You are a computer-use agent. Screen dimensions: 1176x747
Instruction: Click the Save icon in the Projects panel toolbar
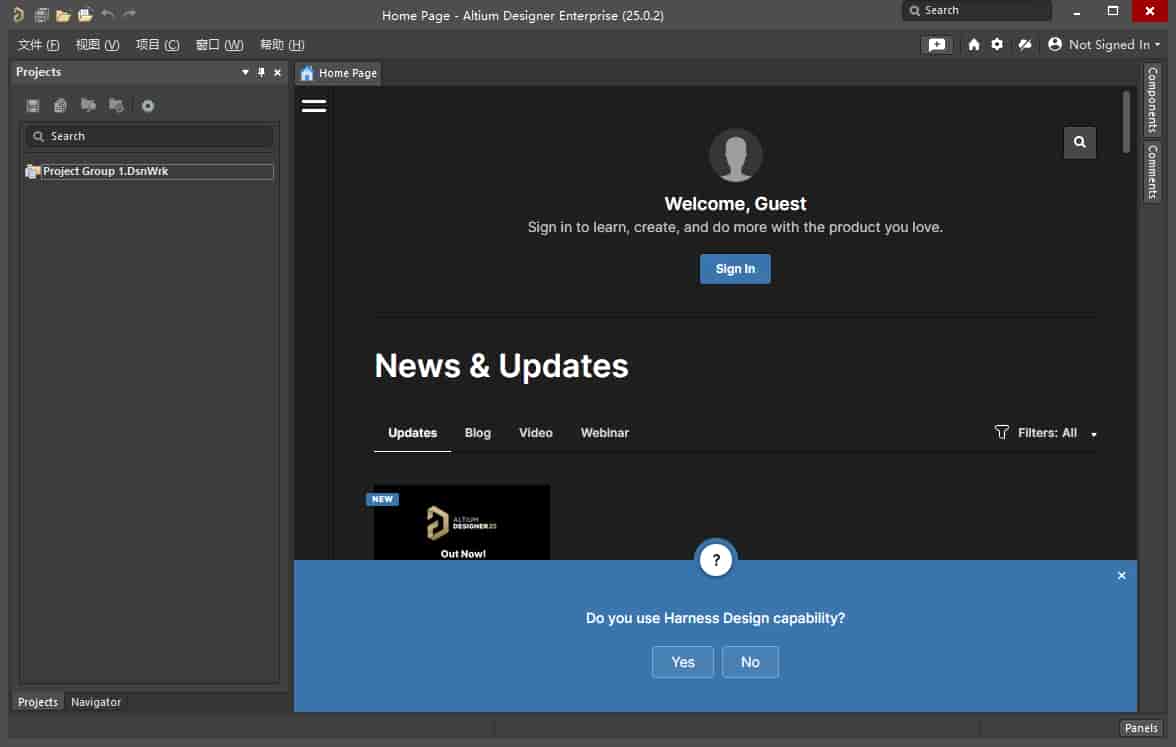click(33, 106)
